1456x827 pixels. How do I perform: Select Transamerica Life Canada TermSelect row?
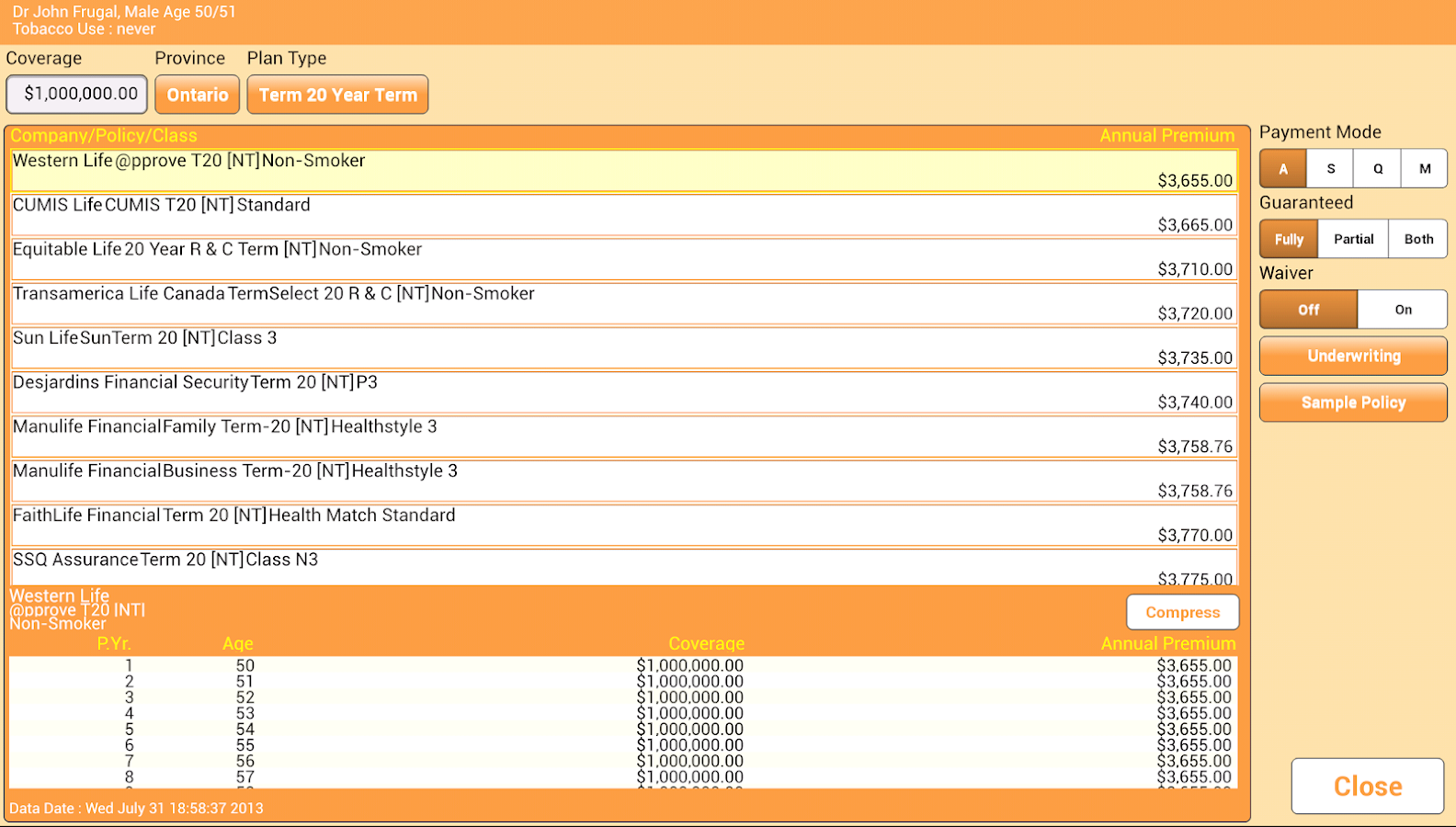pyautogui.click(x=624, y=303)
